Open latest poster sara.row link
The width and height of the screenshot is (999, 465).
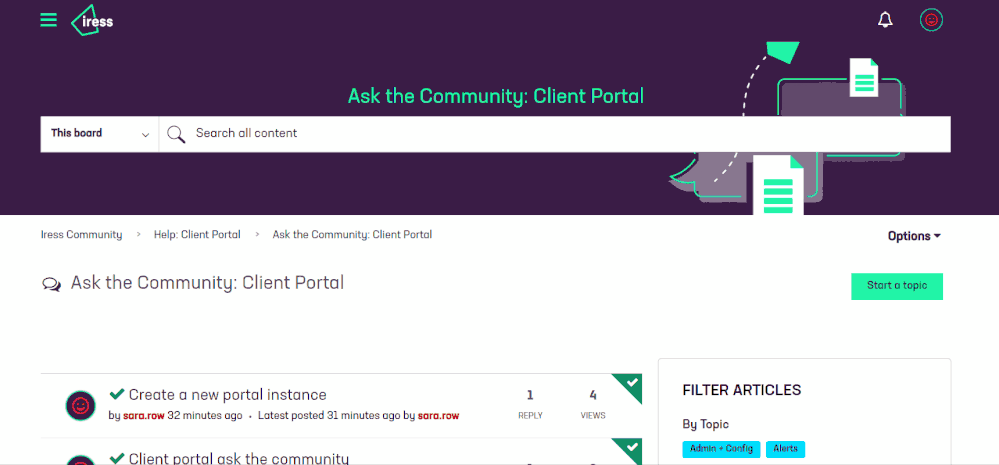[438, 415]
